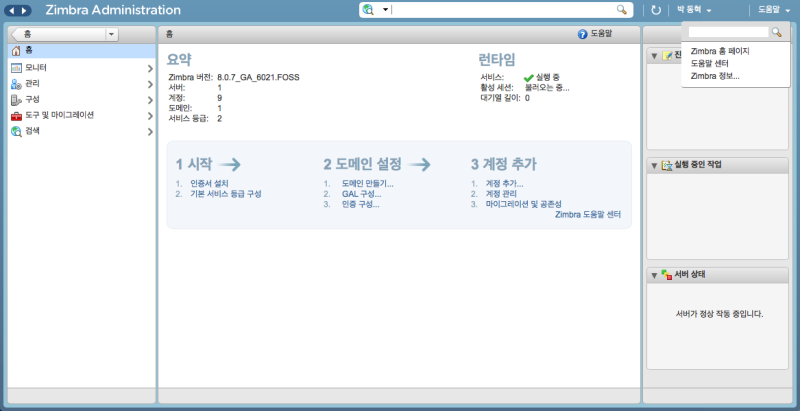Open 도메인 만들기... link

(368, 184)
